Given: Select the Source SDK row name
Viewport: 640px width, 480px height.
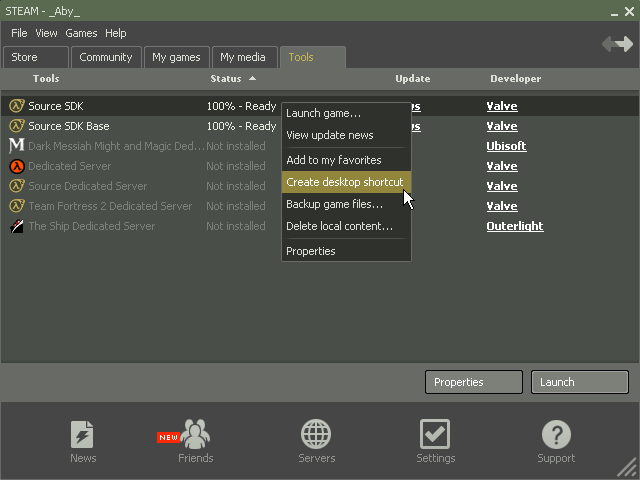Looking at the screenshot, I should (x=56, y=106).
